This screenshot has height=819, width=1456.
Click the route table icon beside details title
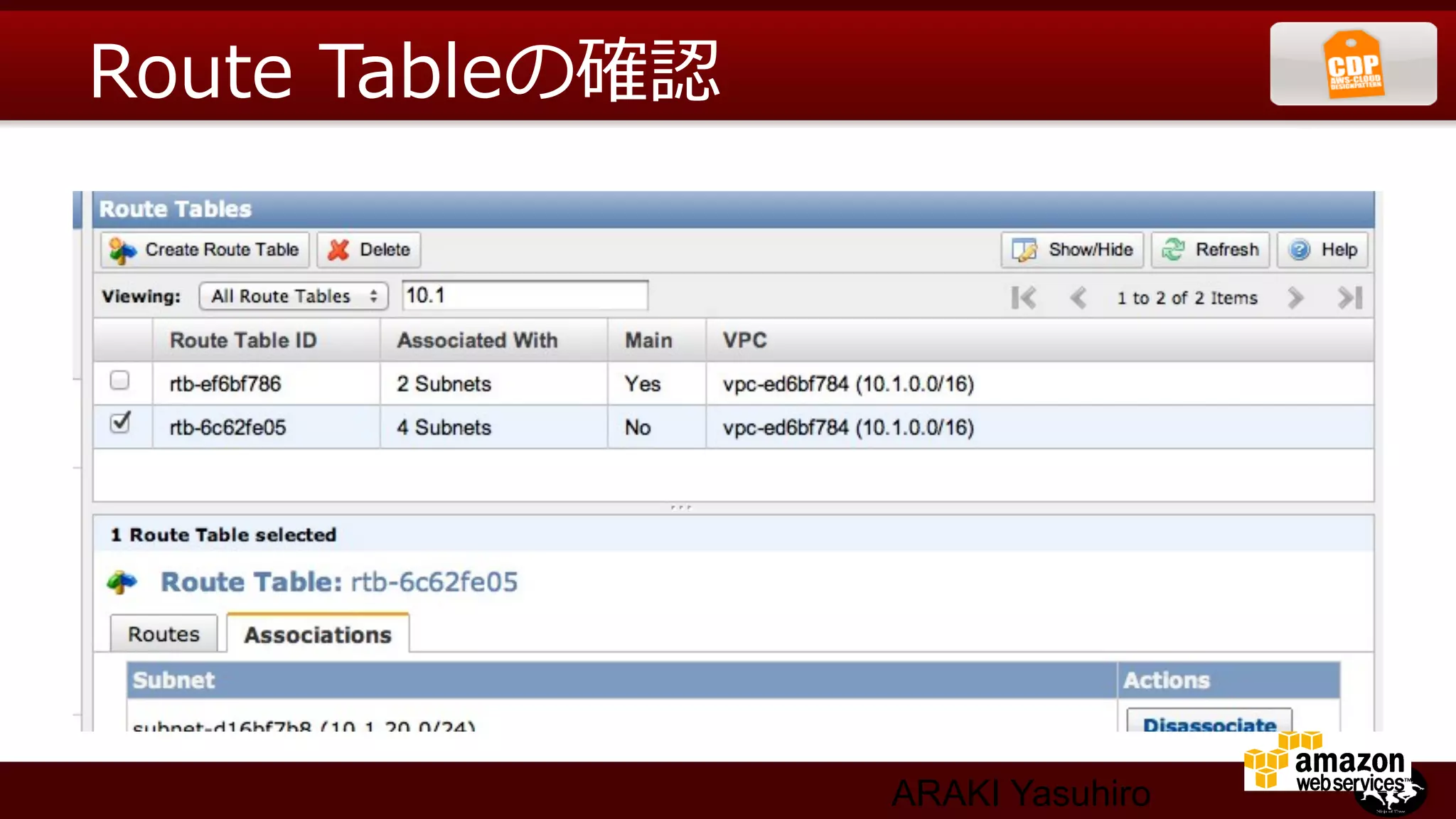[x=122, y=582]
